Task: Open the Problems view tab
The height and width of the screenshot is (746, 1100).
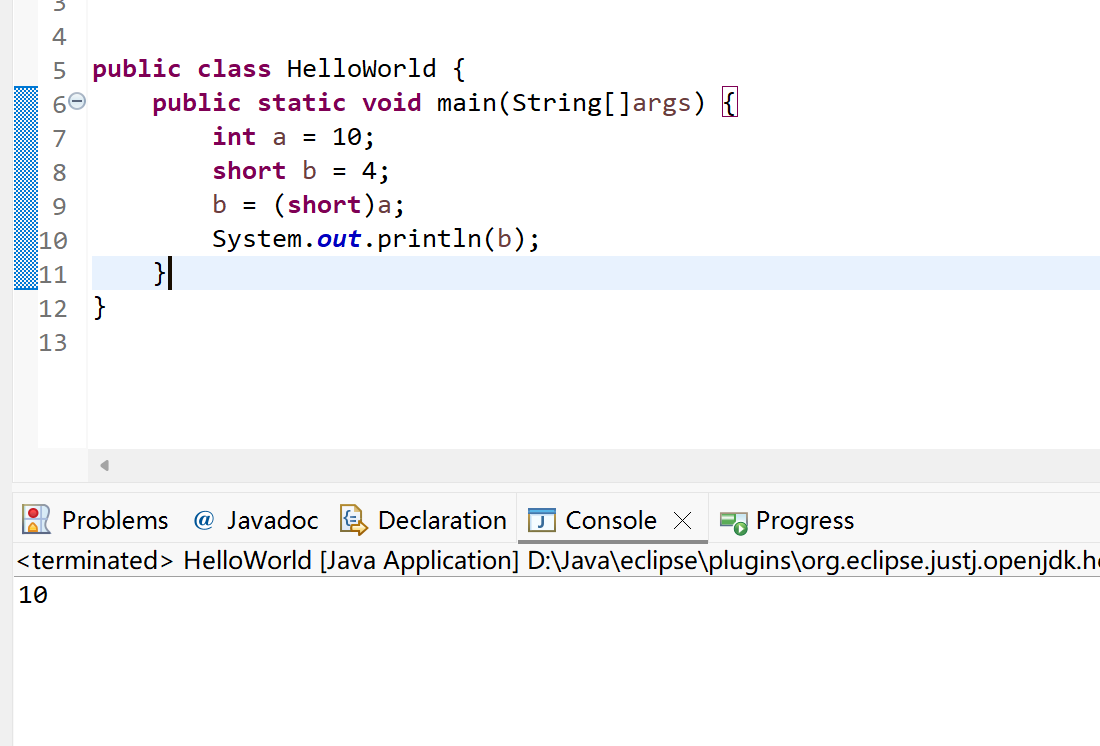Action: (x=95, y=520)
